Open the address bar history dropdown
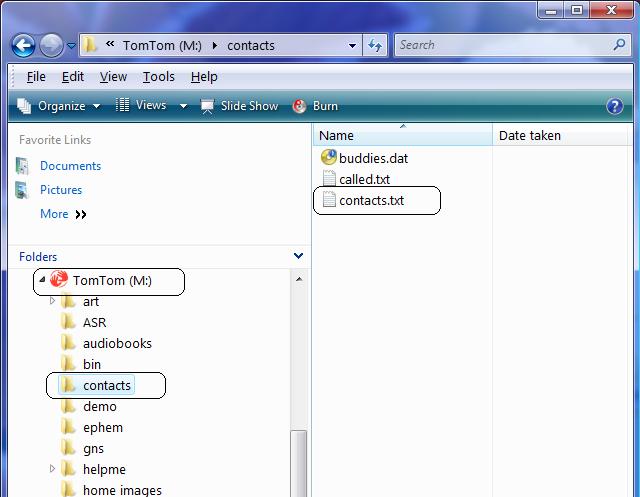Viewport: 640px width, 497px height. tap(352, 46)
